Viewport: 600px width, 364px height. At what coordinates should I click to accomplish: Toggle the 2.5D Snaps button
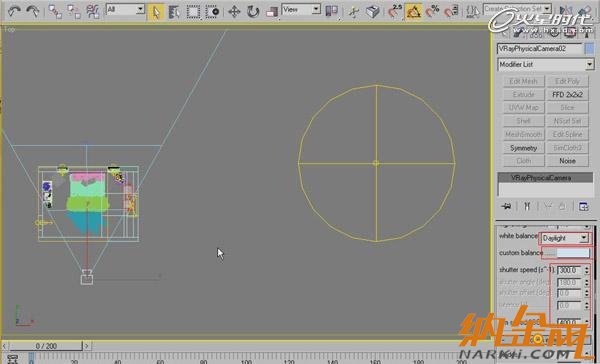click(x=395, y=11)
